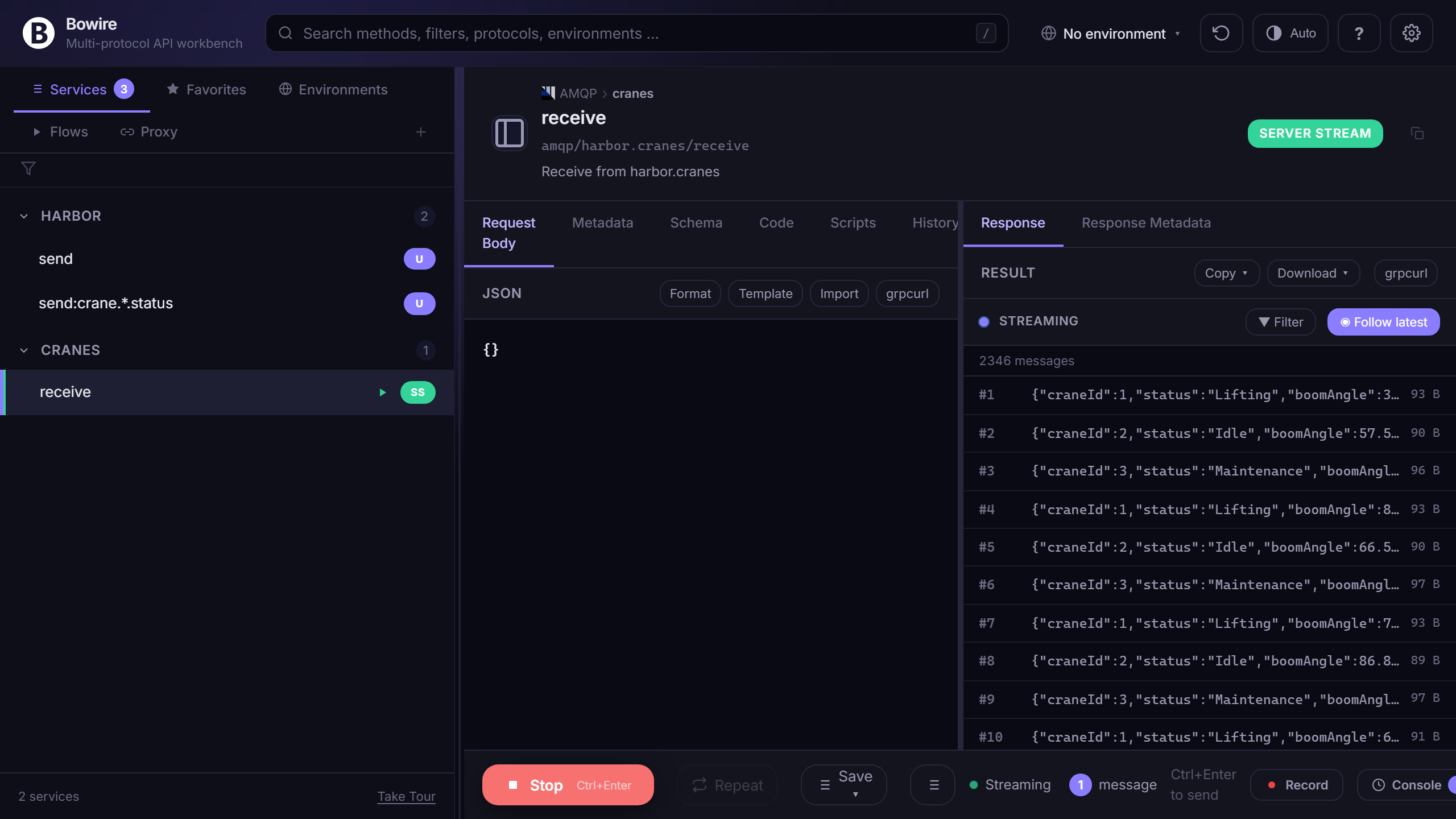
Task: Click the green play icon on receive row
Action: pyautogui.click(x=383, y=392)
